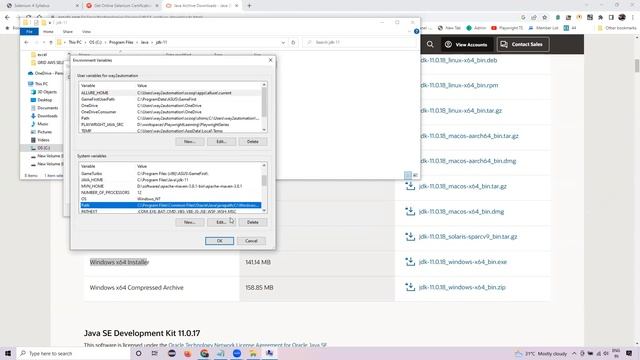
Task: Click download icon beside macos-x64_bin.tar.gz
Action: tap(410, 186)
